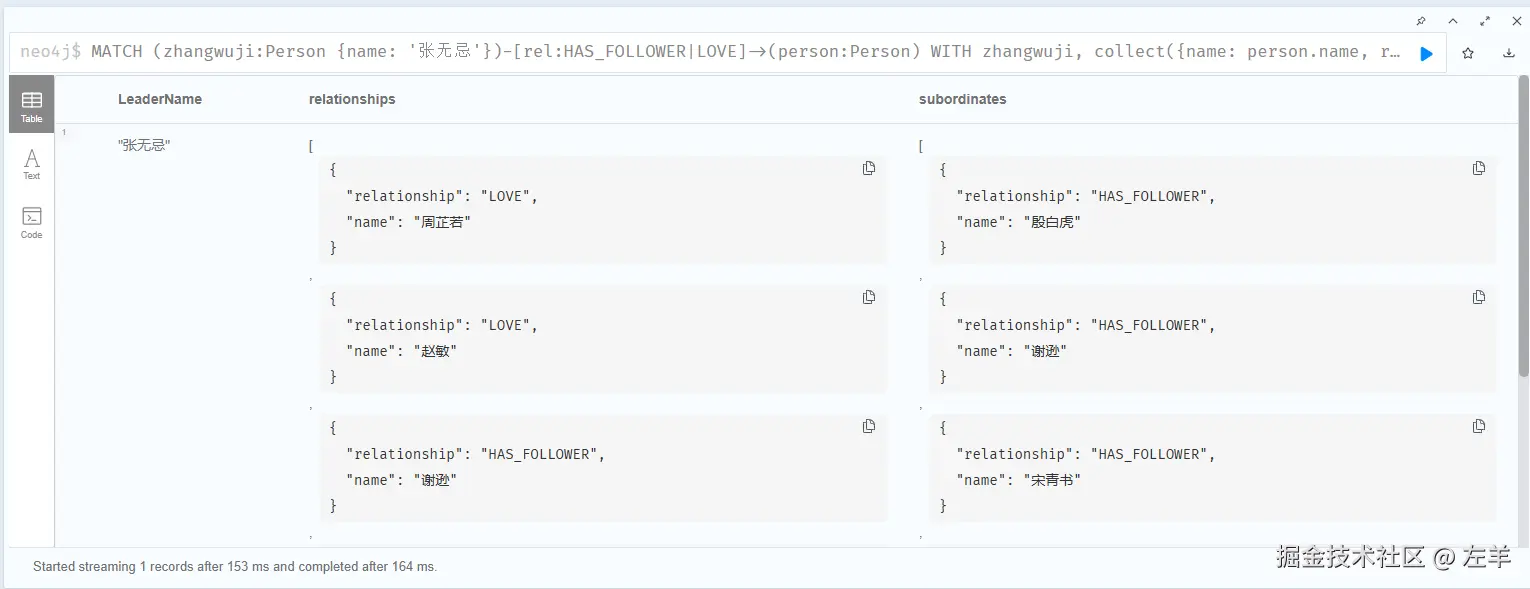Copy the 谢逊 block in subordinates column
The image size is (1530, 589).
click(1479, 297)
